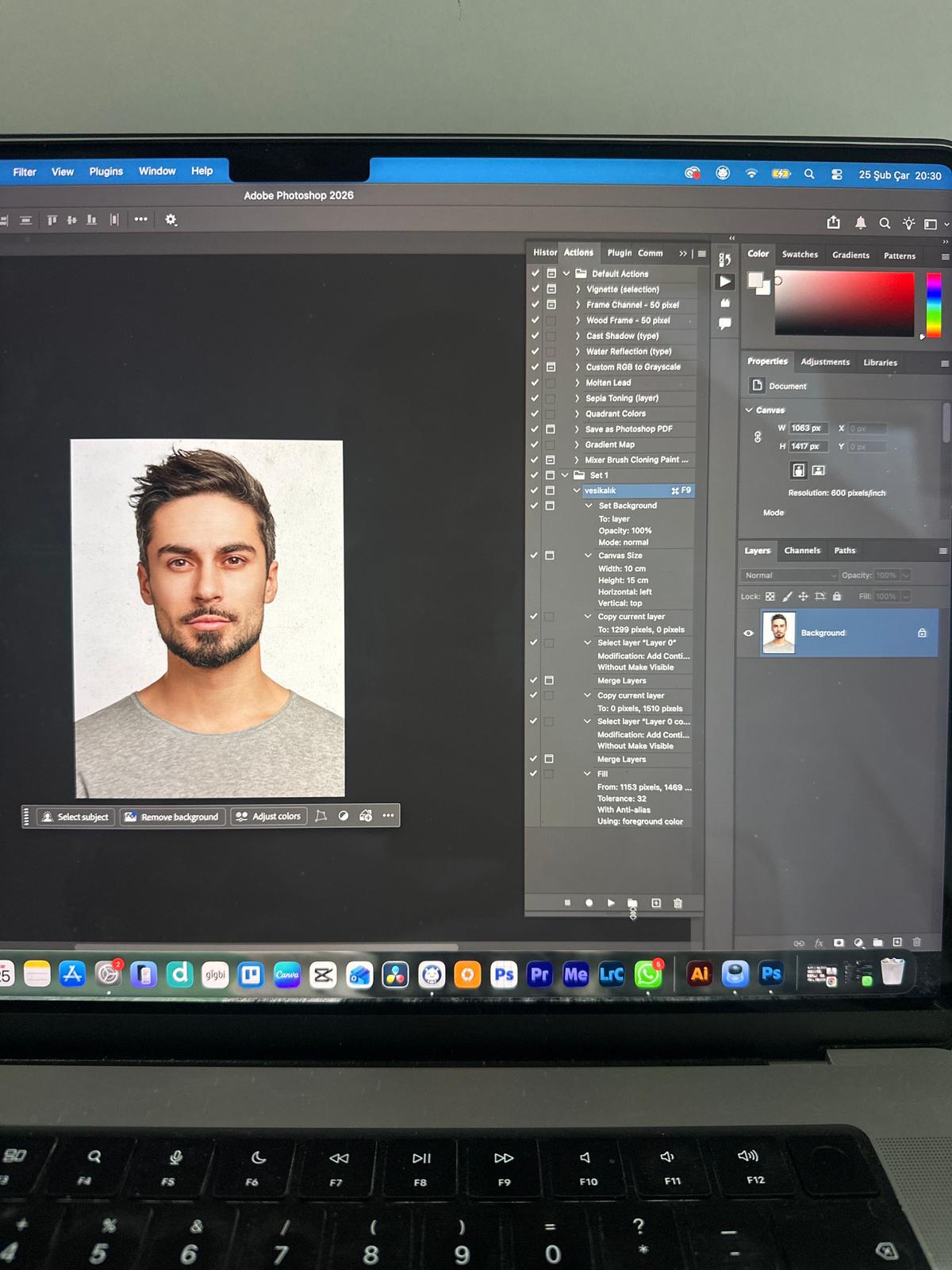
Task: Show more panel tabs chevron in Actions
Action: tap(683, 254)
